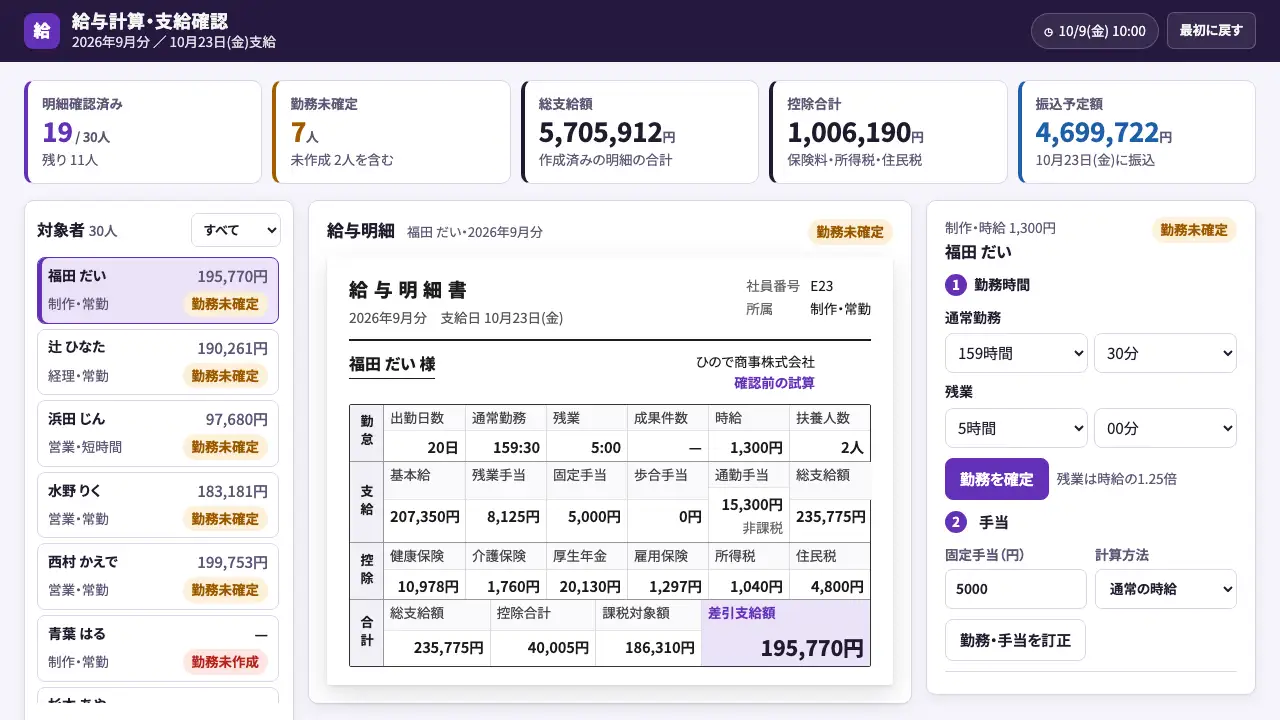The width and height of the screenshot is (1280, 720).
Task: Open the 残業 5時間 hours dropdown
Action: coord(1016,428)
